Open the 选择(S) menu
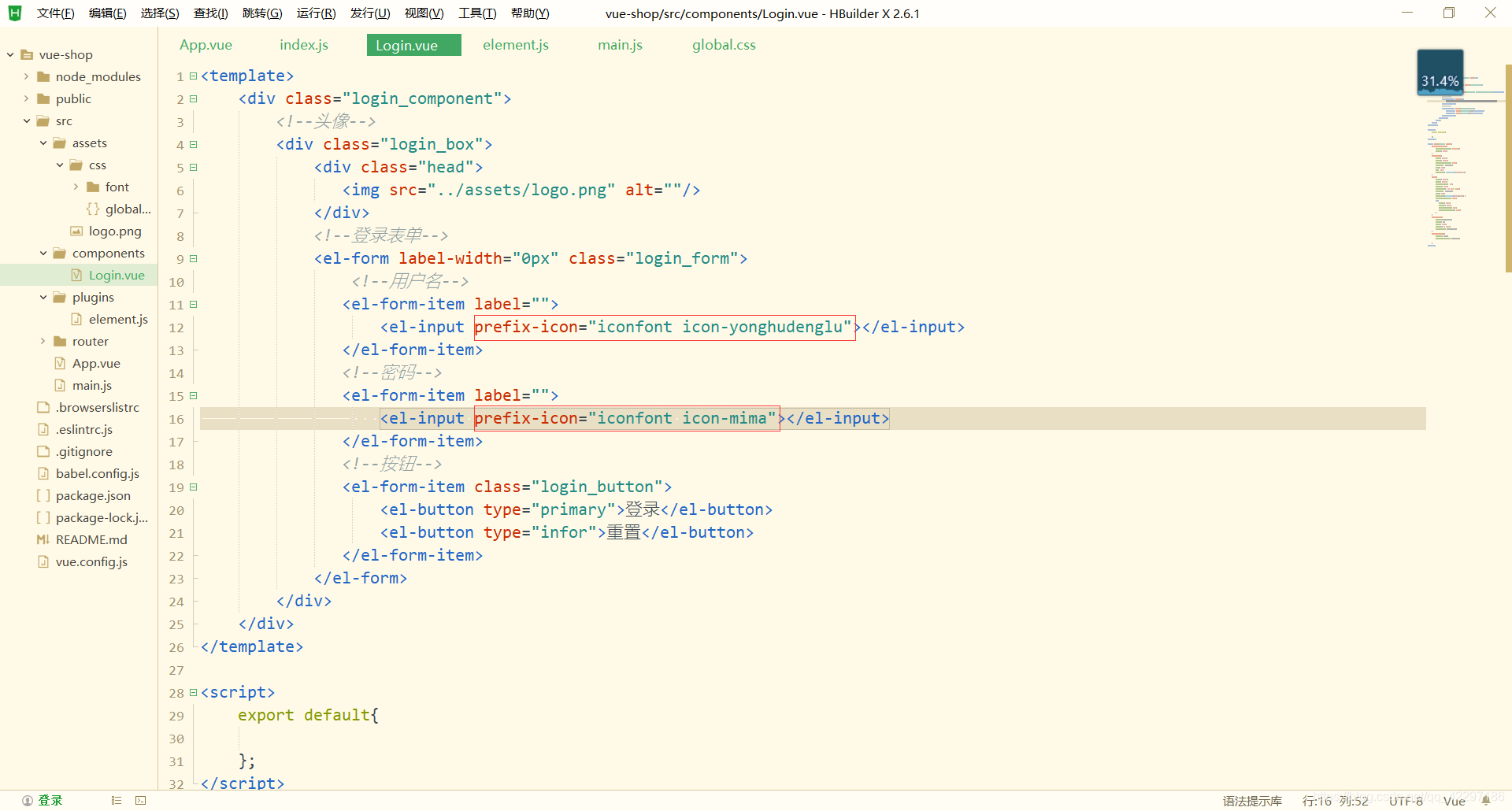Viewport: 1512px width, 811px height. click(160, 13)
